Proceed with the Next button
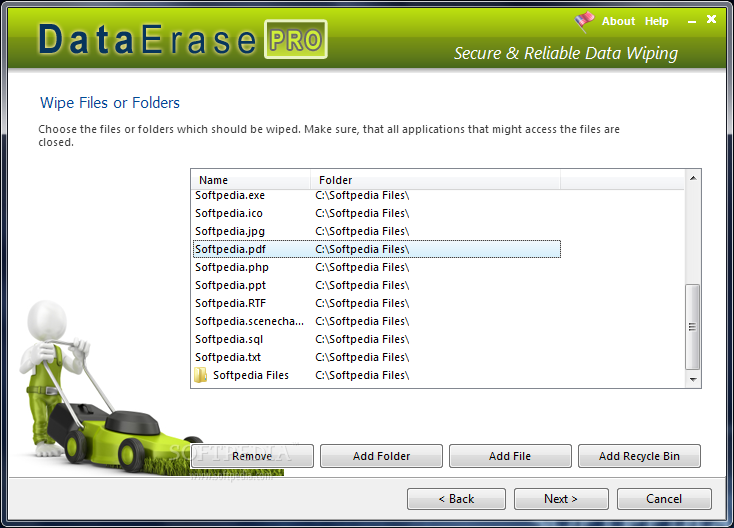The width and height of the screenshot is (734, 528). 561,499
